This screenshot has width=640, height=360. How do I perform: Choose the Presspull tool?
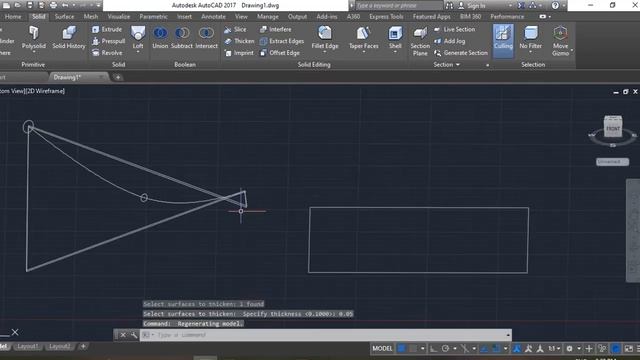109,41
